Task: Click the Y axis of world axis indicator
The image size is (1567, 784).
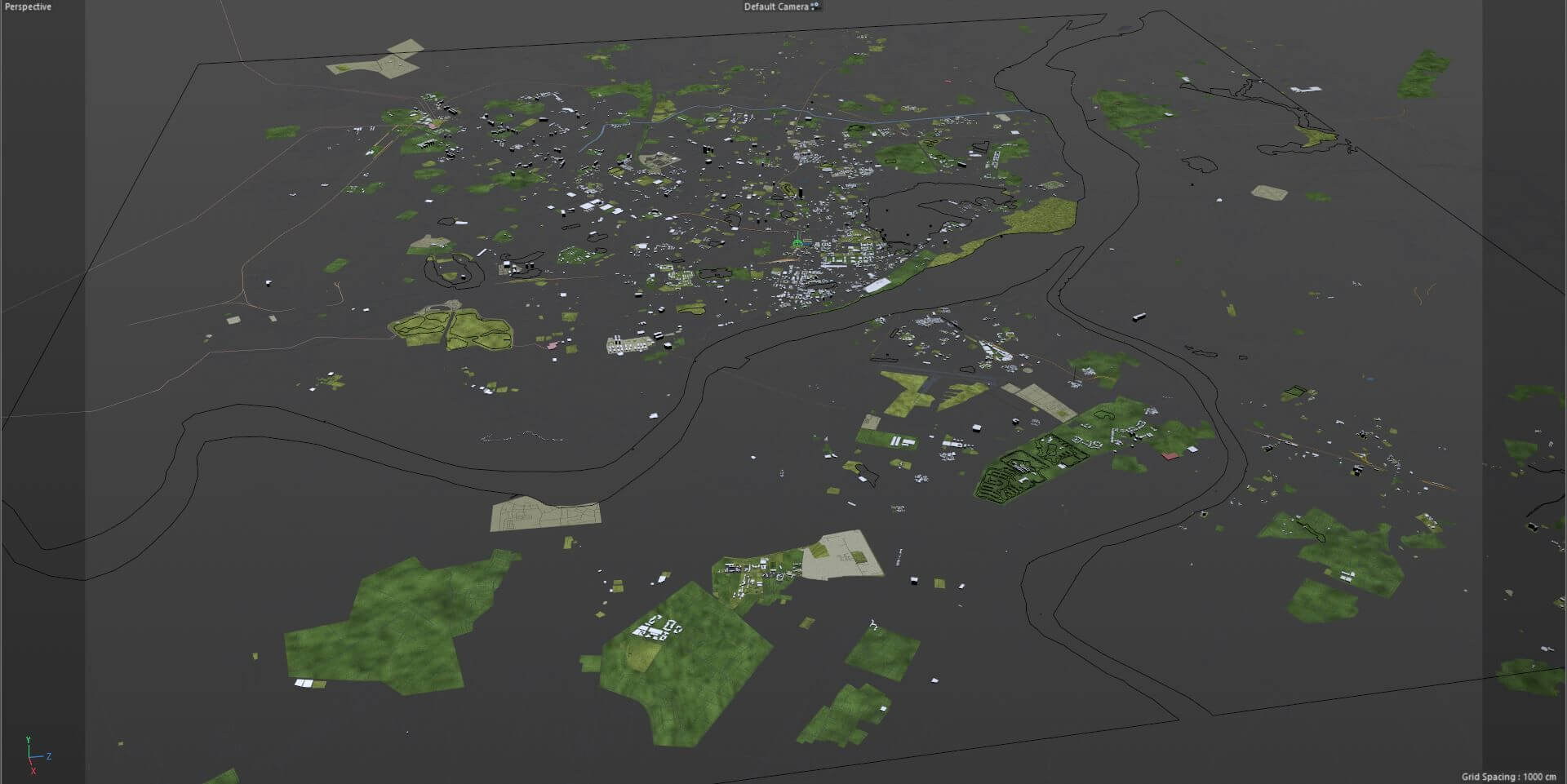Action: click(x=29, y=741)
